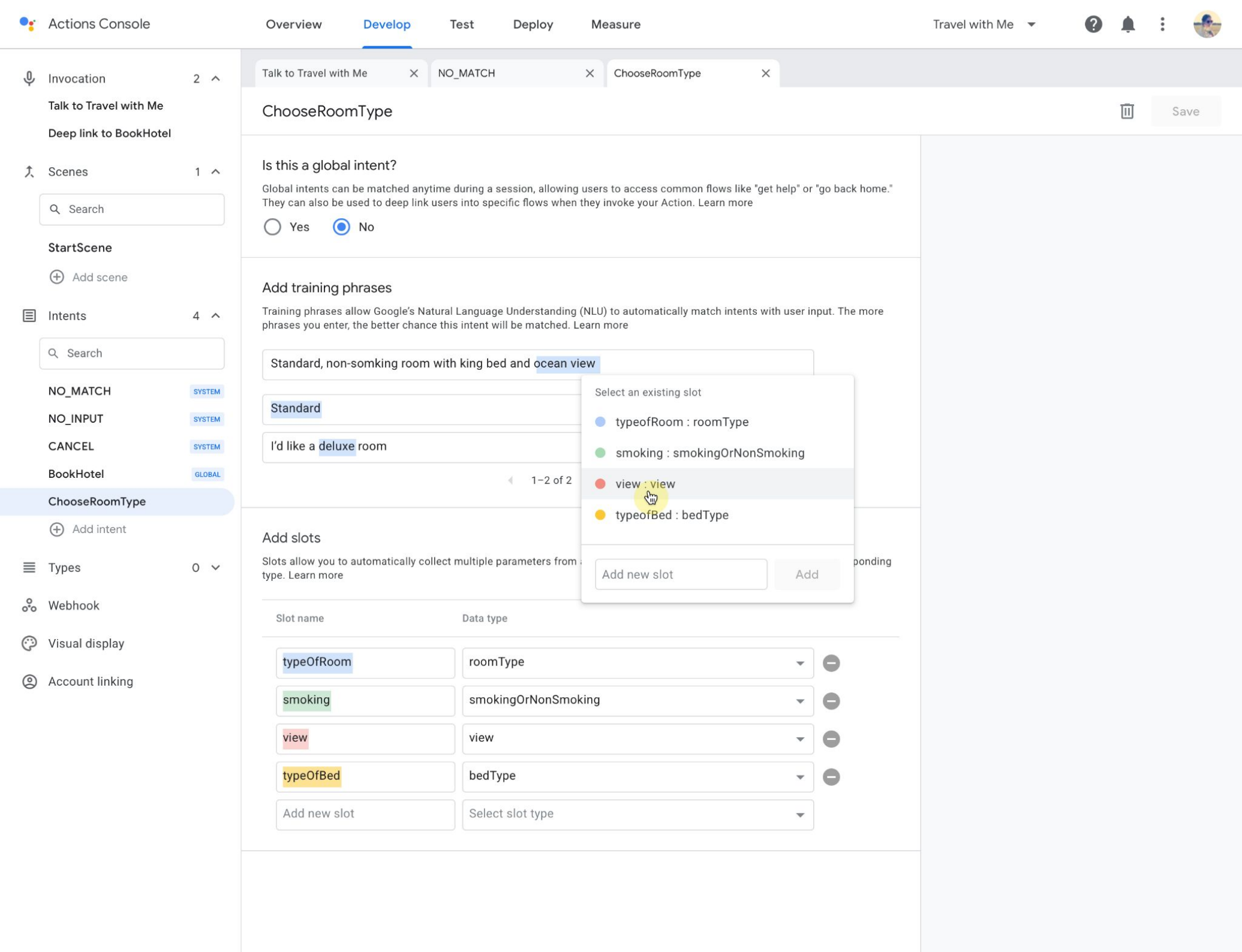Close the Talk to Travel with Me tab
The image size is (1242, 952).
(414, 73)
